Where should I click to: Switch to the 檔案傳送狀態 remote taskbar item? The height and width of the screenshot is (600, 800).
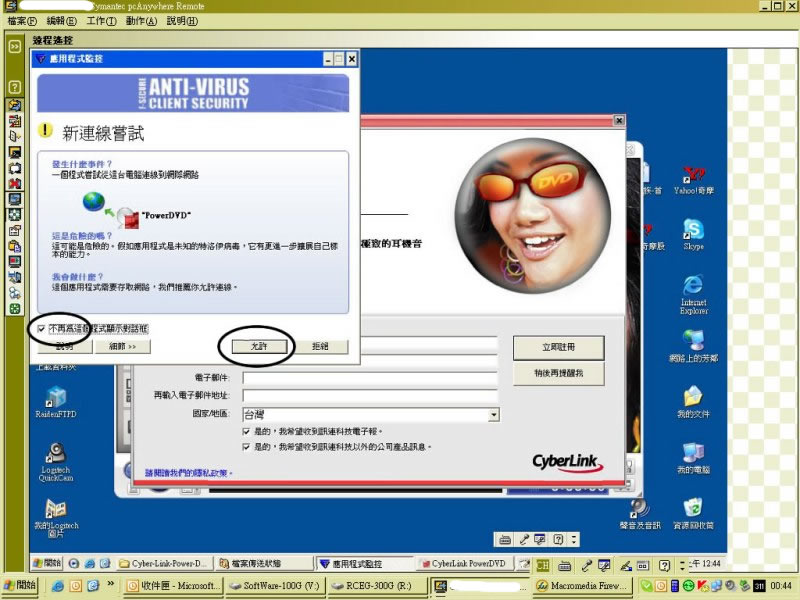click(x=264, y=563)
